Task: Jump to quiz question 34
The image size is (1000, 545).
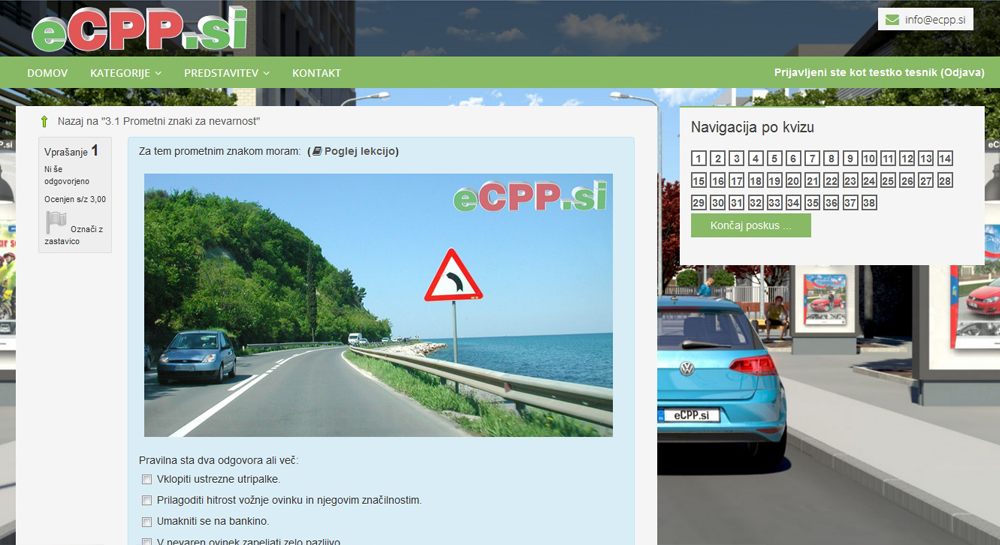Action: pyautogui.click(x=793, y=203)
